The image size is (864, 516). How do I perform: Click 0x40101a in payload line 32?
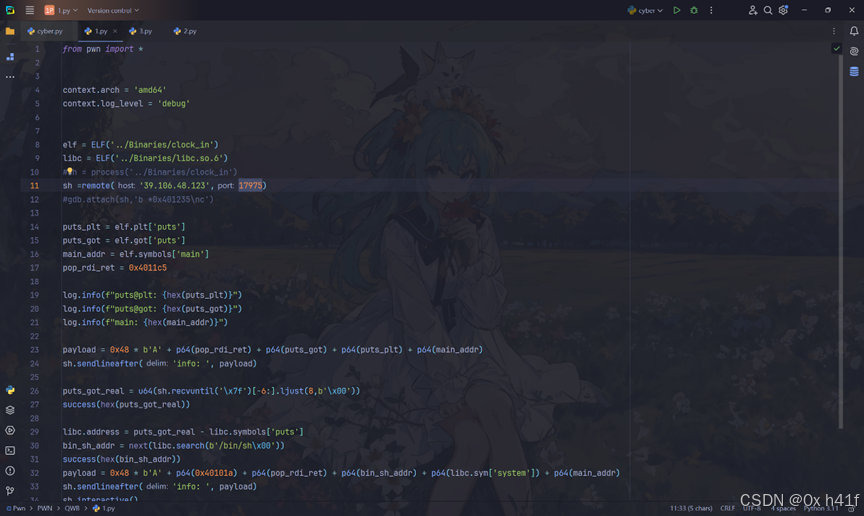pyautogui.click(x=214, y=472)
